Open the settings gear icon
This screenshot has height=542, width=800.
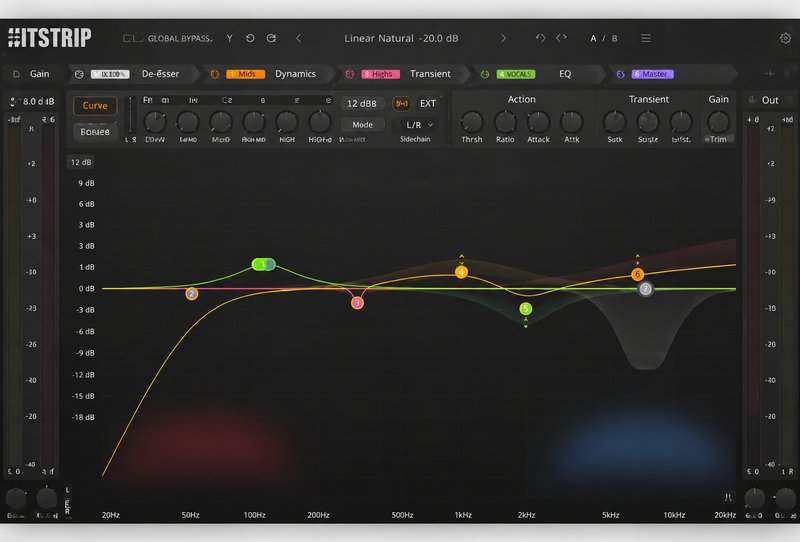(785, 38)
